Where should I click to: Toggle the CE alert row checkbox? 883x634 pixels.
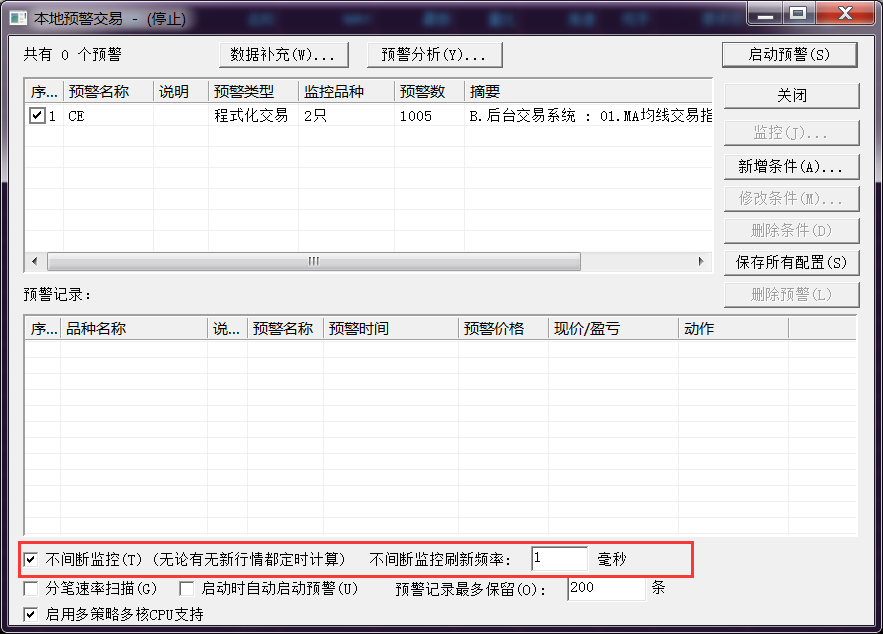coord(37,116)
